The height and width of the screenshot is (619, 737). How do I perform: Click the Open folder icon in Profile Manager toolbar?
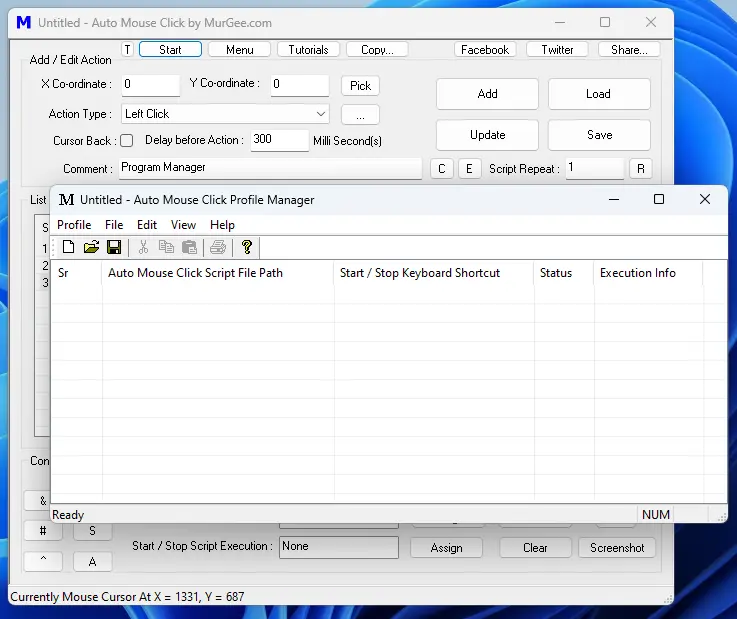click(91, 247)
